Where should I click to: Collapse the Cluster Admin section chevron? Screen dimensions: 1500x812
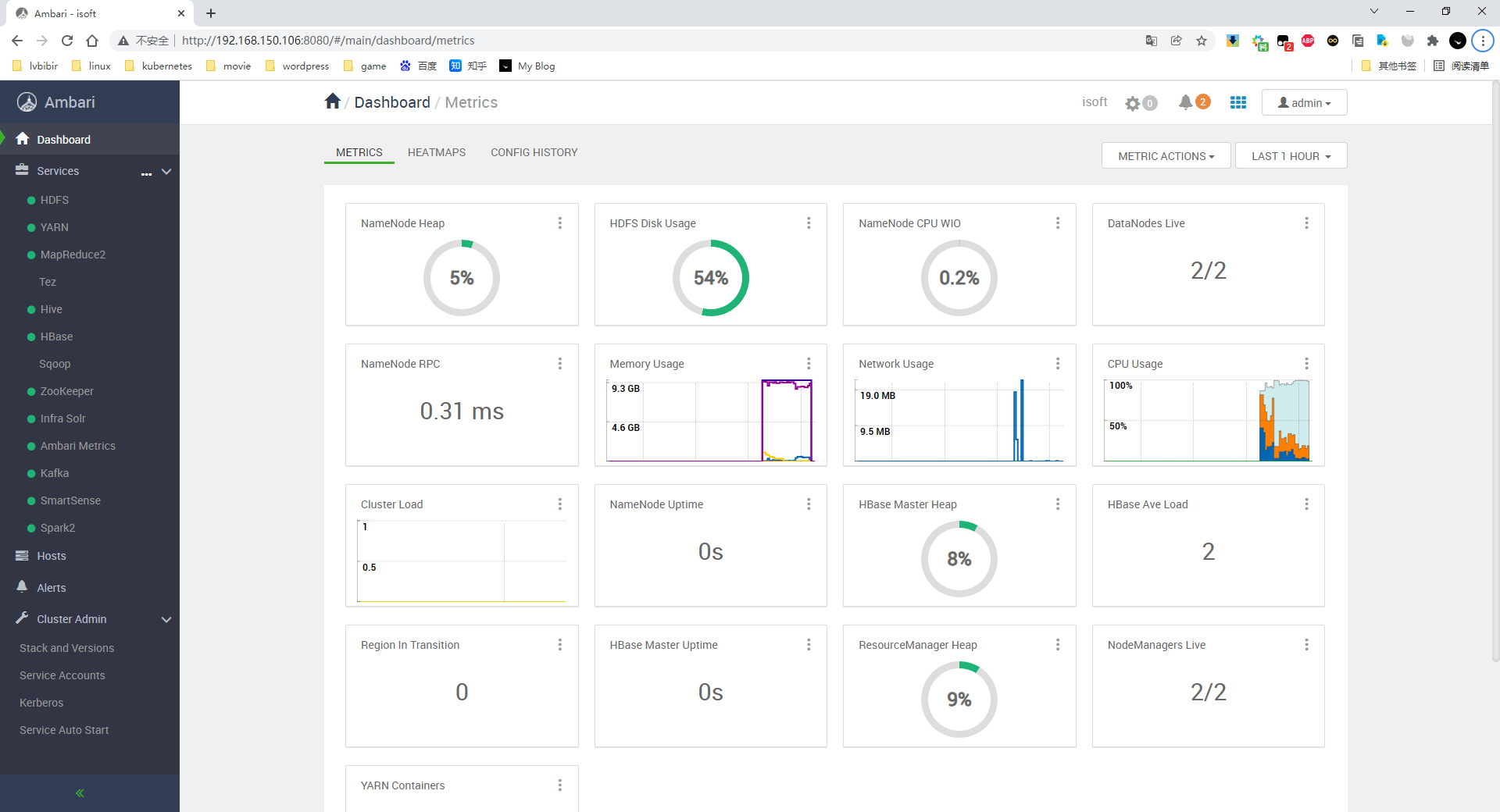pyautogui.click(x=166, y=620)
